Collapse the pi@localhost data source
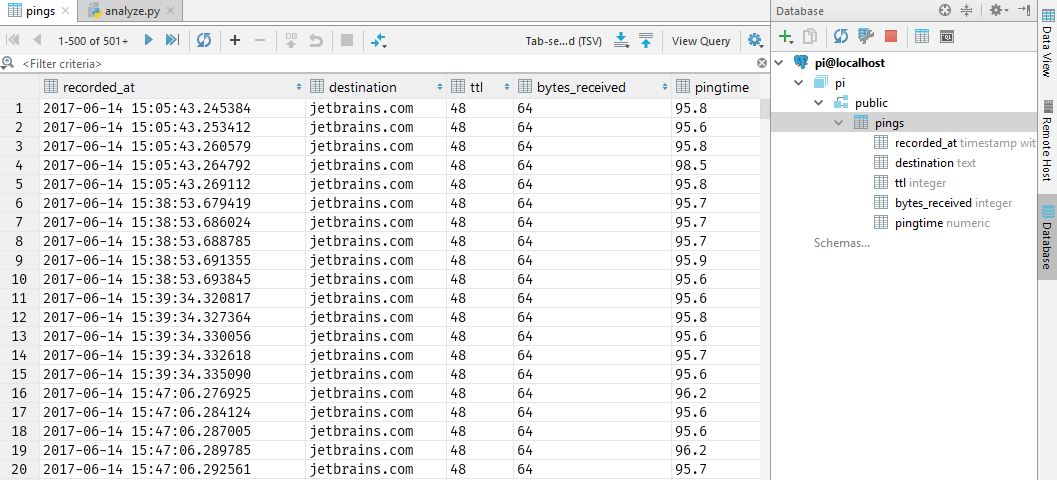Viewport: 1057px width, 480px height. 780,63
